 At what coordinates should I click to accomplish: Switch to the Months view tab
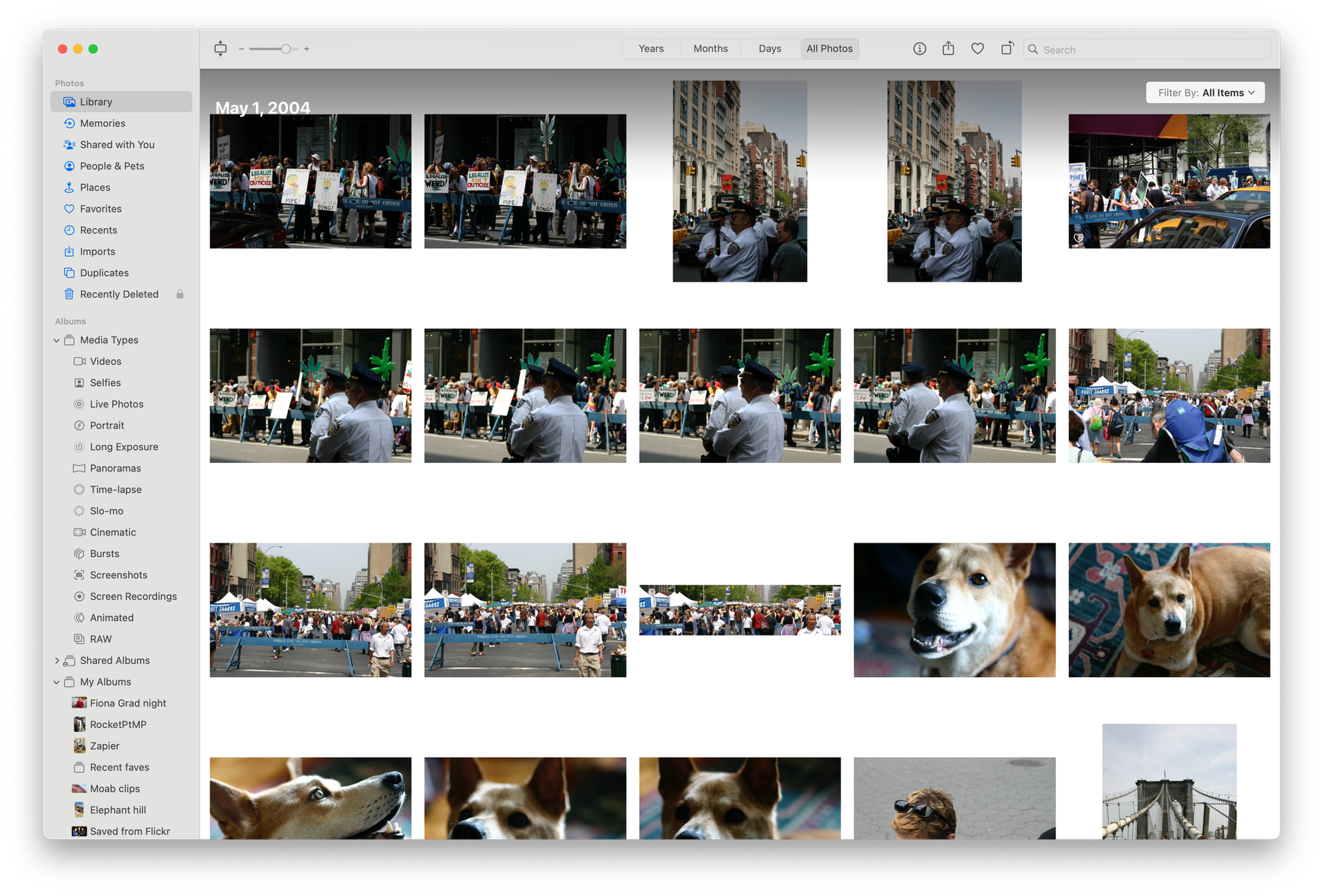click(x=710, y=49)
